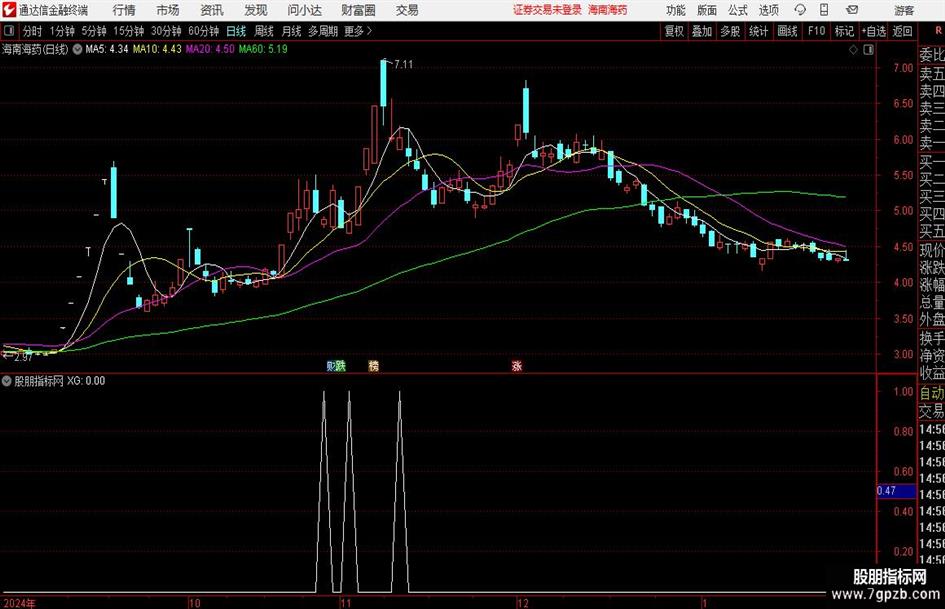Open the 发现 menu

coord(256,10)
